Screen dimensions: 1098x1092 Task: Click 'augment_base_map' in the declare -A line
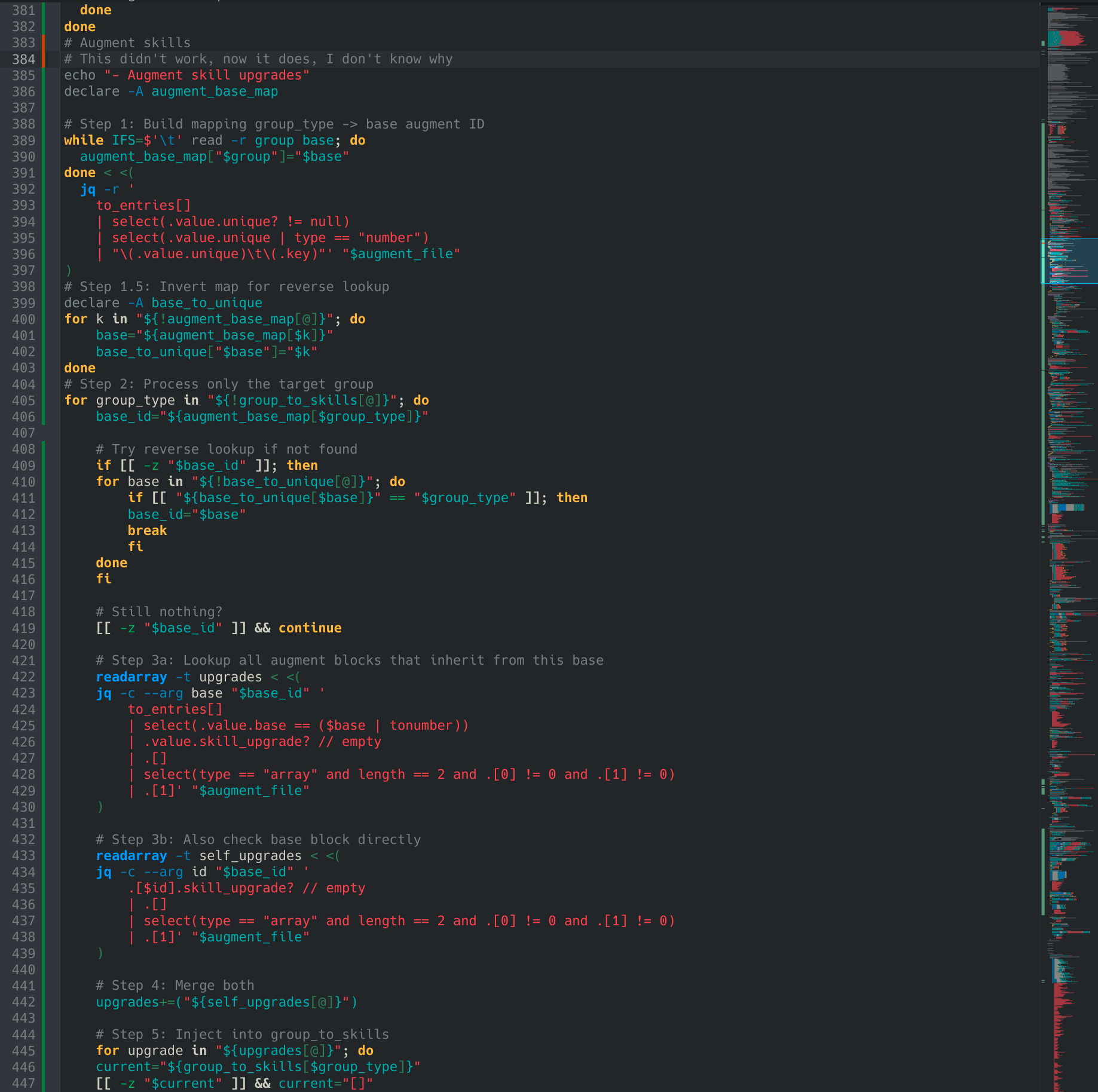[215, 91]
